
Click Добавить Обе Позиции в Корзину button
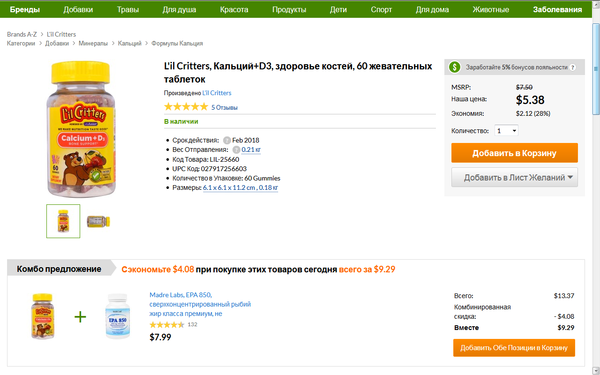click(514, 347)
